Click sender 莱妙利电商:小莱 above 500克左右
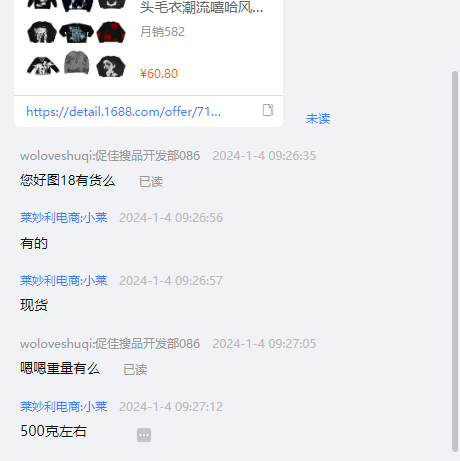The image size is (460, 461). (64, 407)
